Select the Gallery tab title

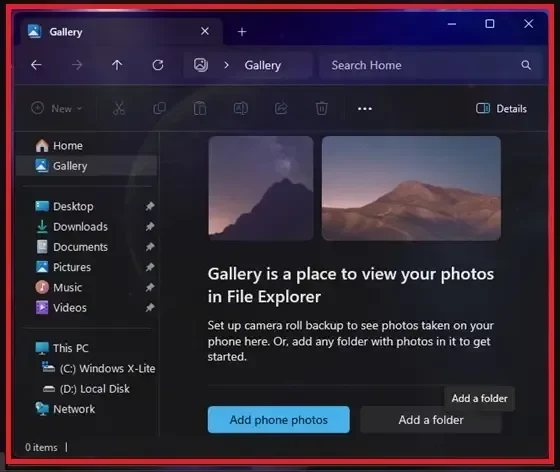tap(66, 32)
